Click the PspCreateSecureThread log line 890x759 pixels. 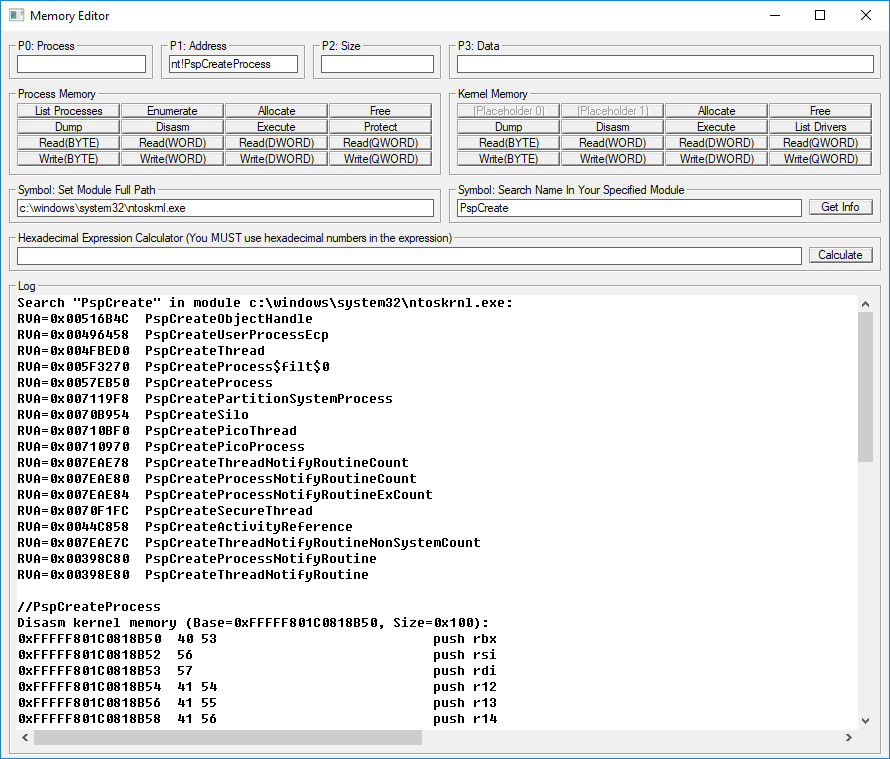point(165,510)
